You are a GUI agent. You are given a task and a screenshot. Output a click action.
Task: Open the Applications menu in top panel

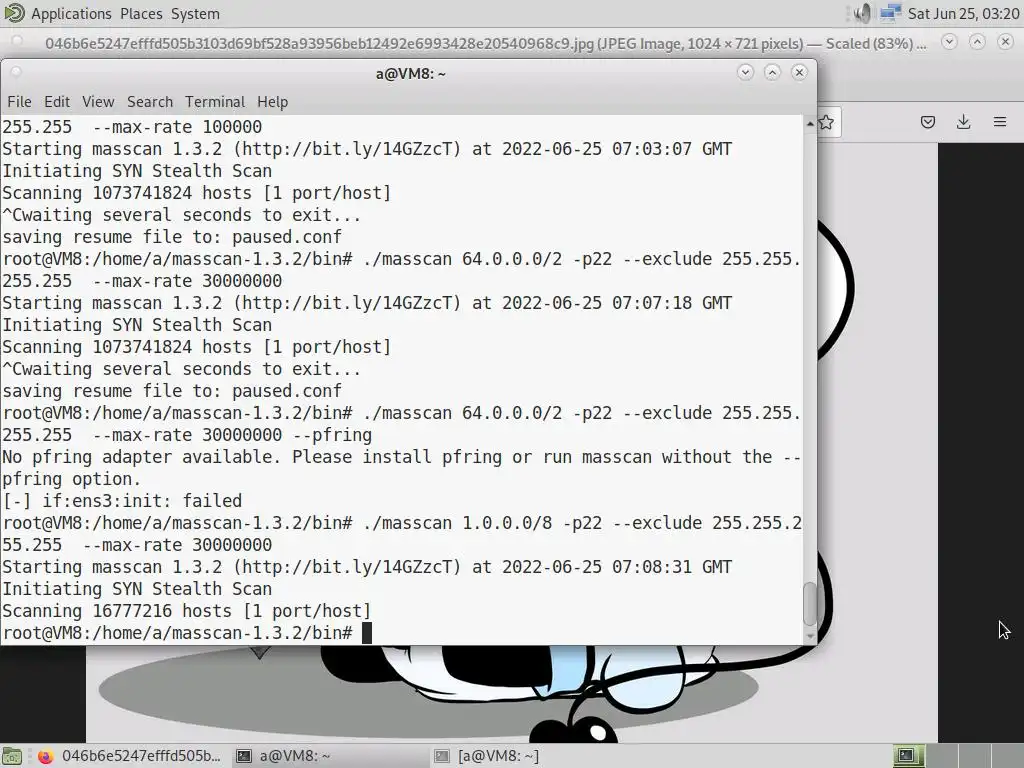coord(71,14)
